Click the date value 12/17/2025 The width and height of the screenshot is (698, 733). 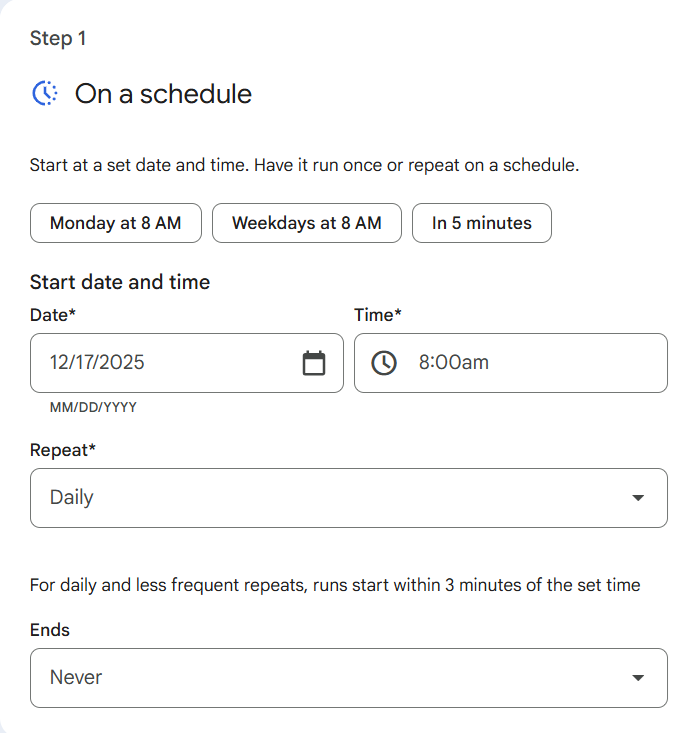point(97,362)
